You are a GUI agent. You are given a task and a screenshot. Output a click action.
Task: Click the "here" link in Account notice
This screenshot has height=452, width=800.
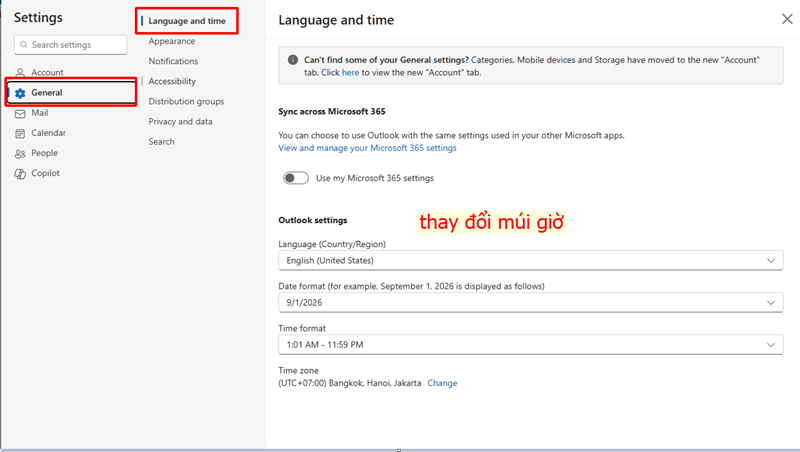point(350,73)
